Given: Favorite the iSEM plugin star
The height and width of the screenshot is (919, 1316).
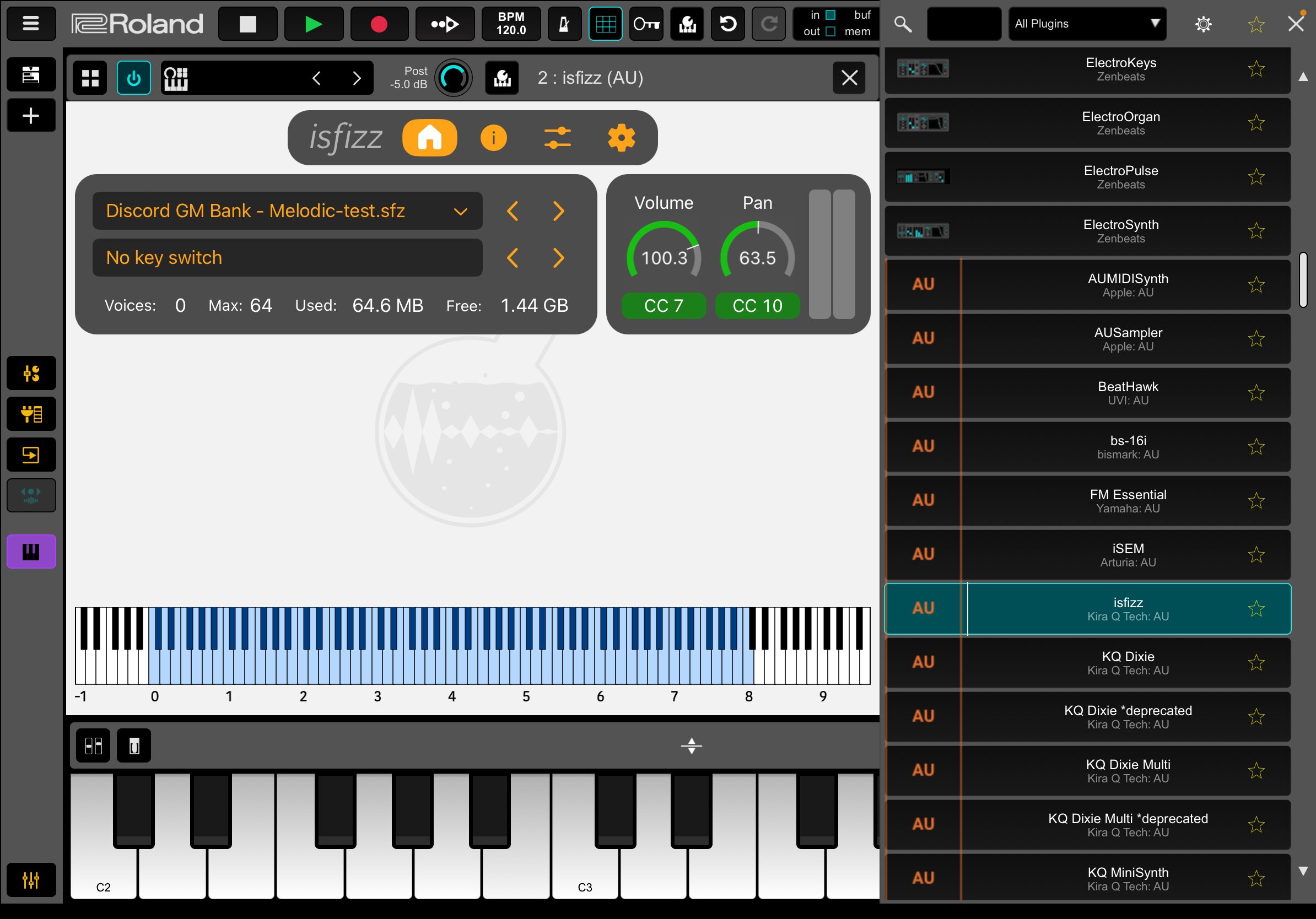Looking at the screenshot, I should pos(1256,555).
